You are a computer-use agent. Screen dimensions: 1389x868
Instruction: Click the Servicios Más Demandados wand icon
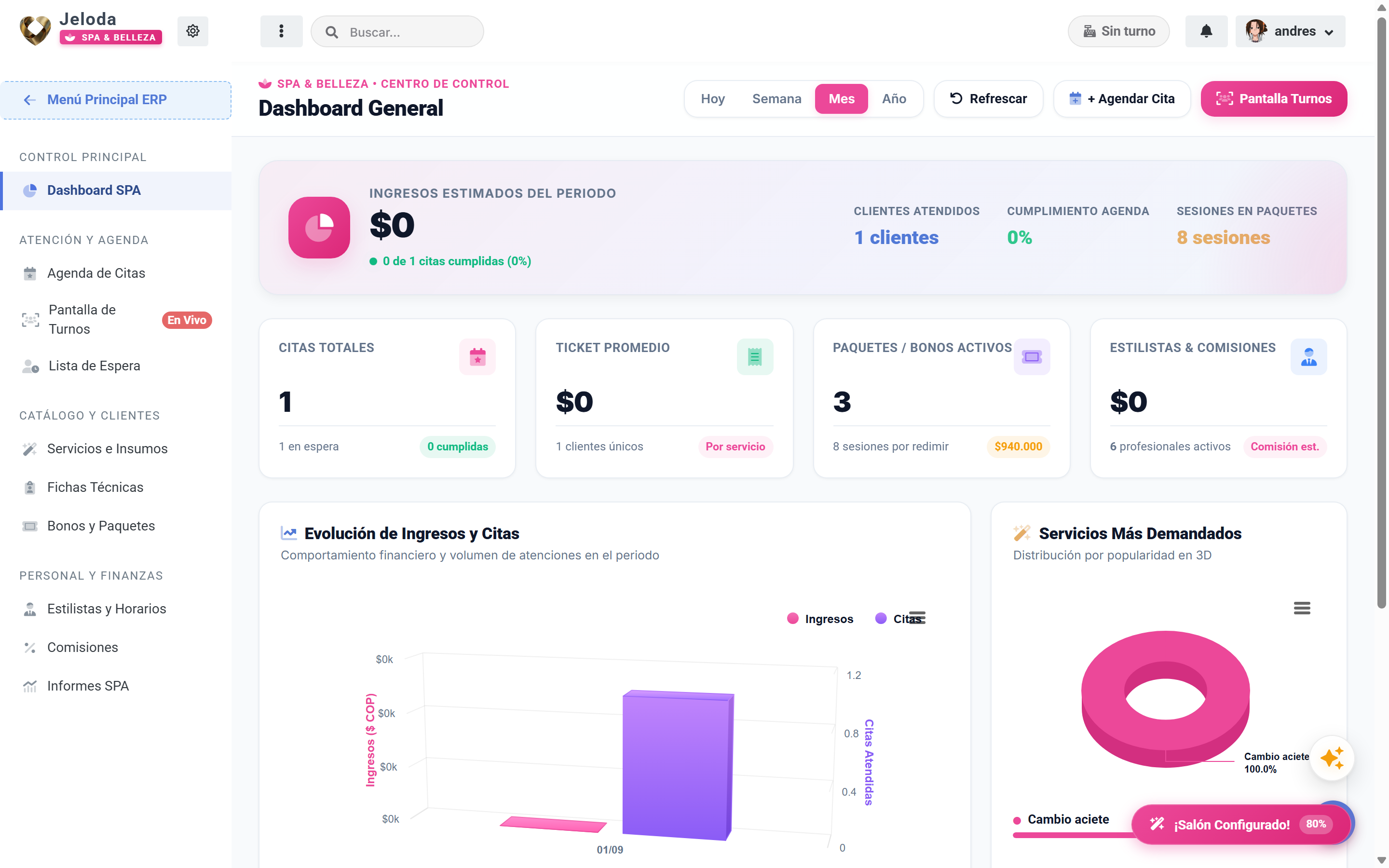pyautogui.click(x=1021, y=533)
